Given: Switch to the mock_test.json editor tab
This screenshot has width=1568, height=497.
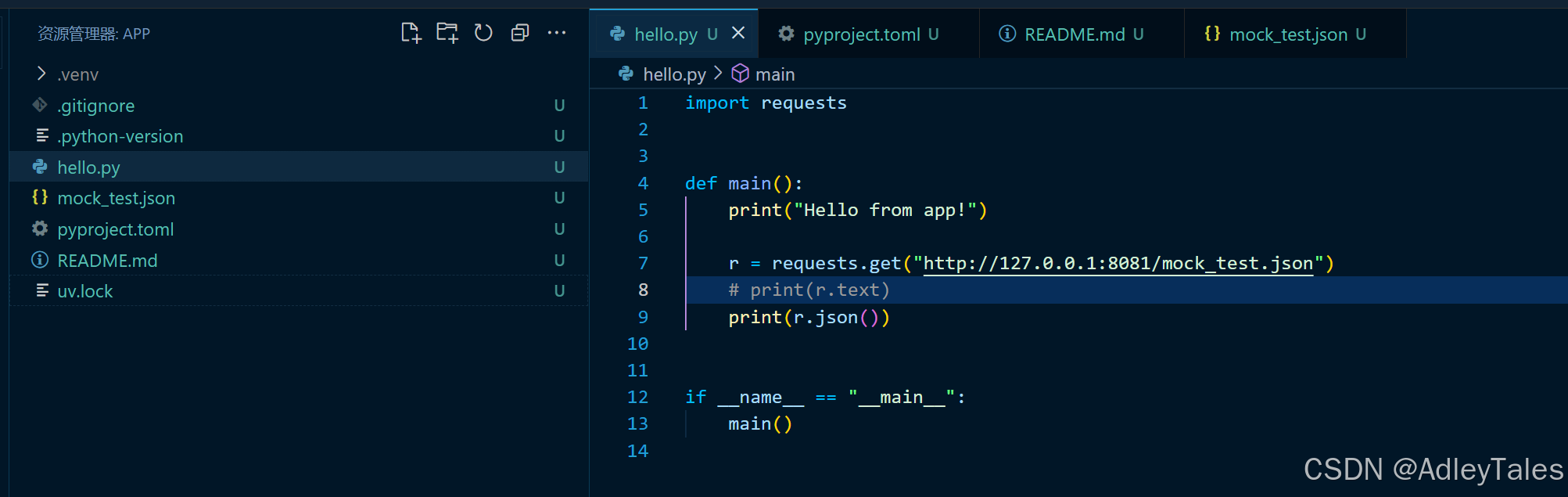Looking at the screenshot, I should [x=1295, y=34].
